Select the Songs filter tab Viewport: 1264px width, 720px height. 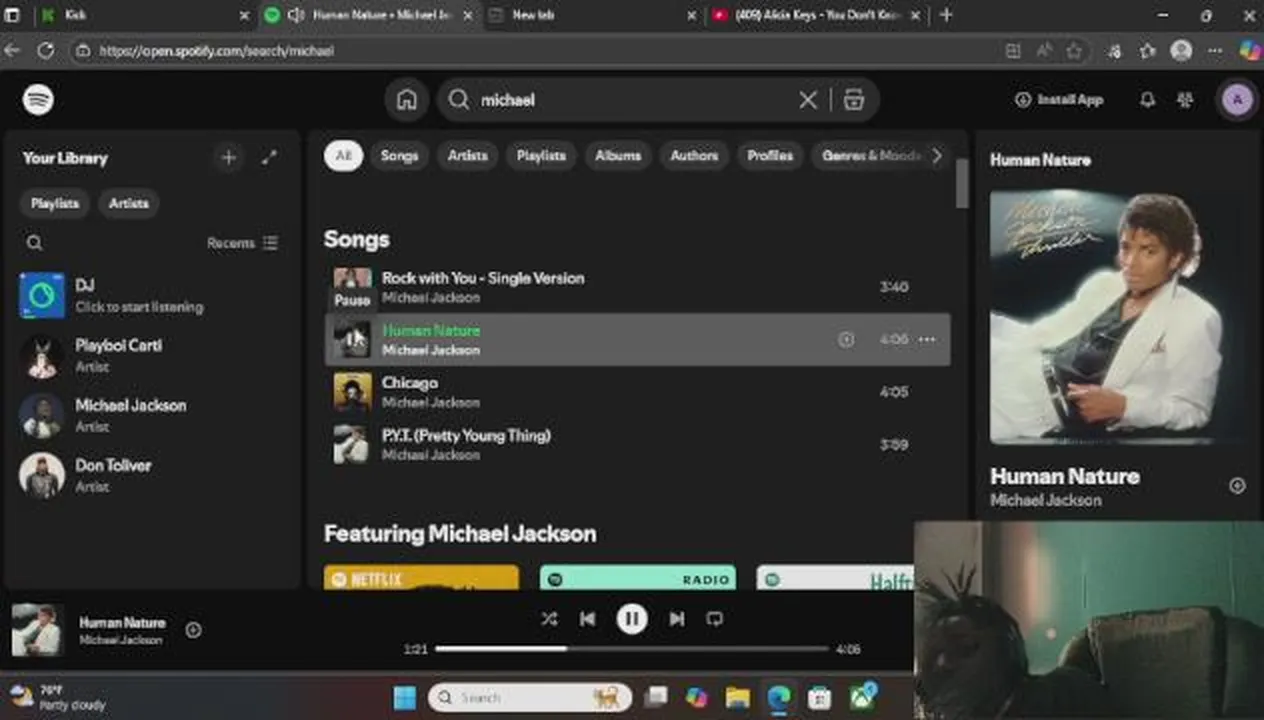399,155
